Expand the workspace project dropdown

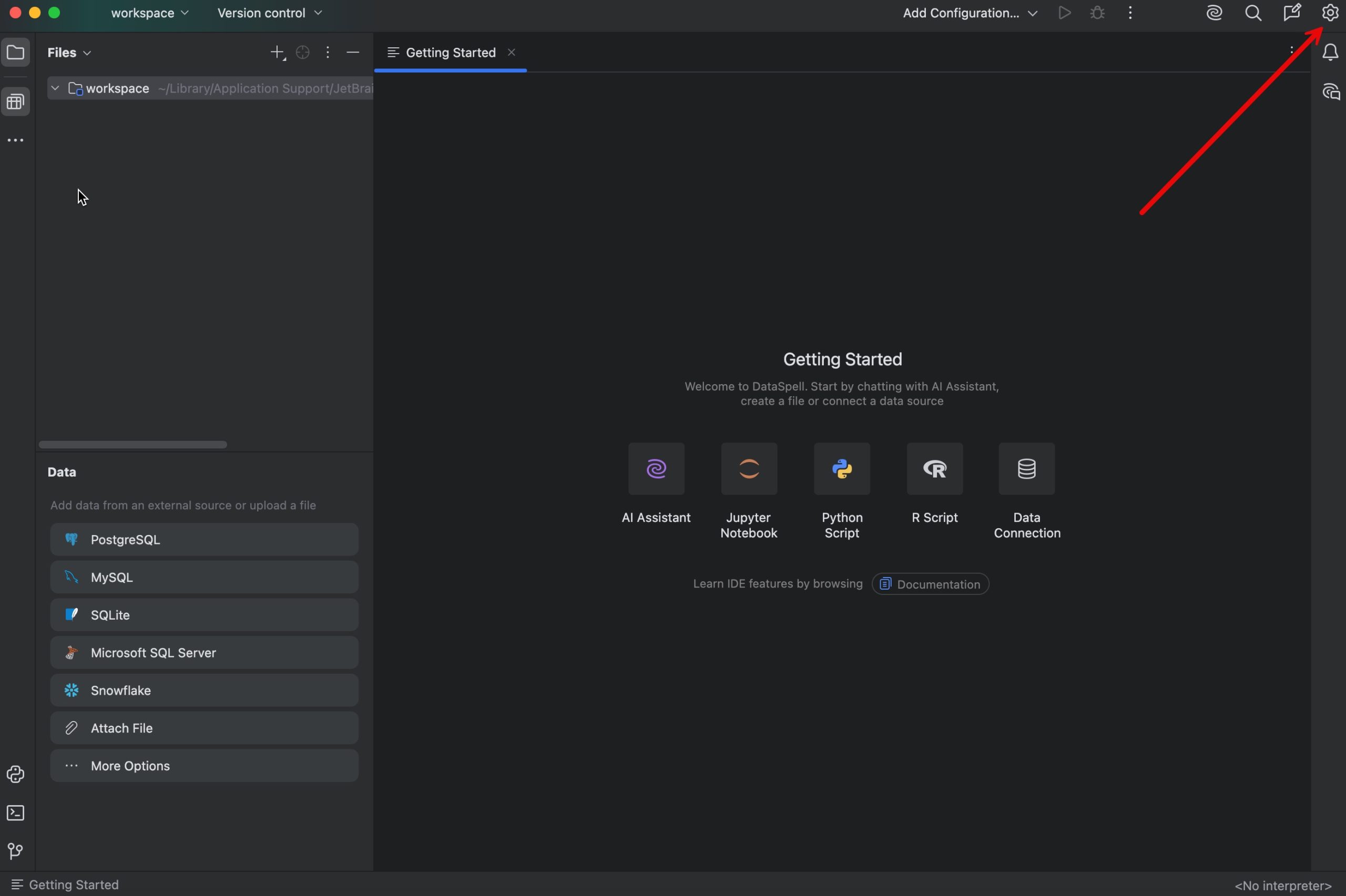tap(150, 13)
